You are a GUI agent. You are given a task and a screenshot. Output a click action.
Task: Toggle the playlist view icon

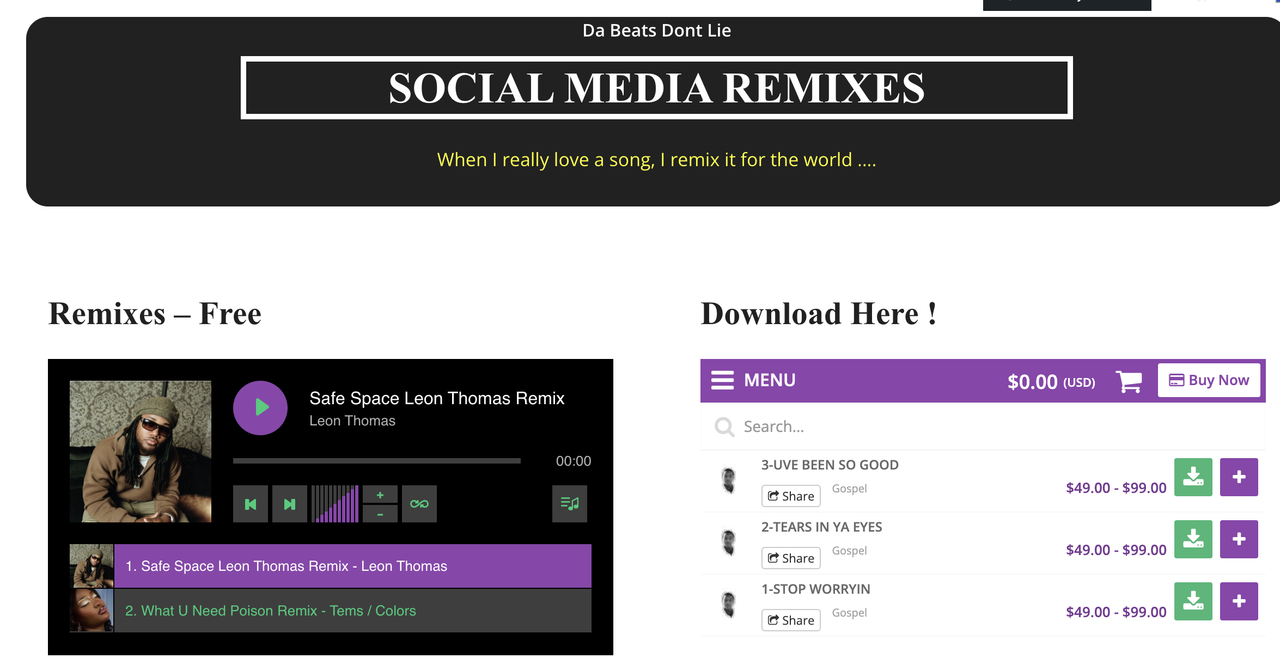click(x=570, y=504)
